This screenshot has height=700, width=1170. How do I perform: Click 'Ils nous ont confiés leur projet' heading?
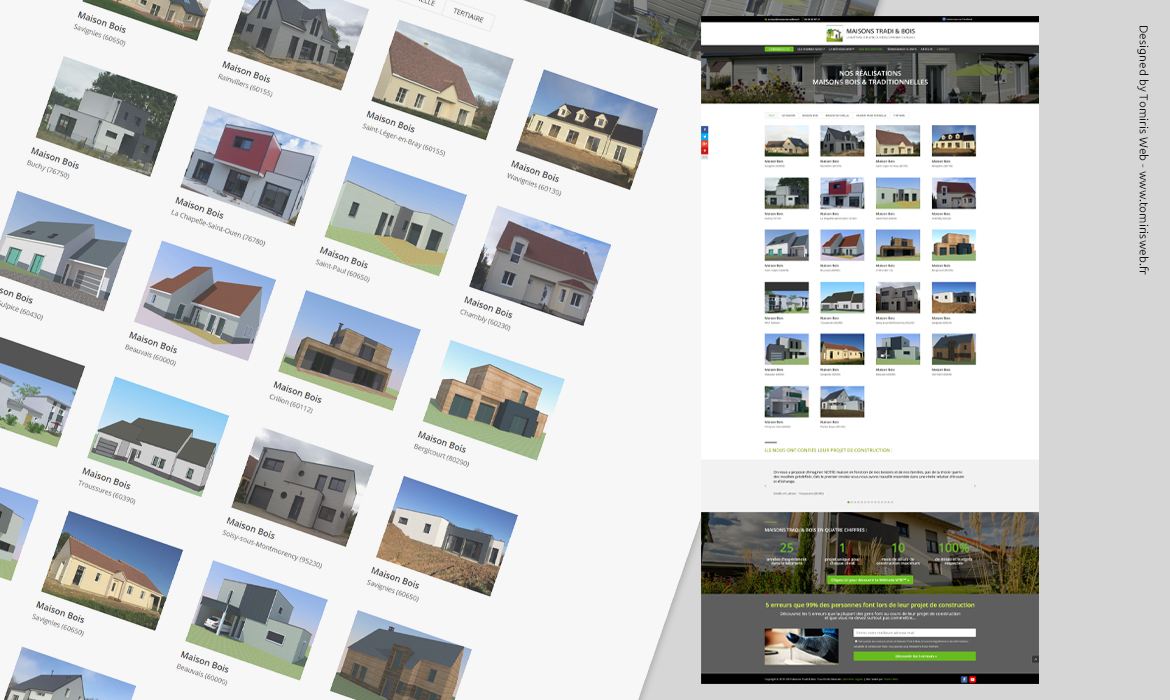828,450
